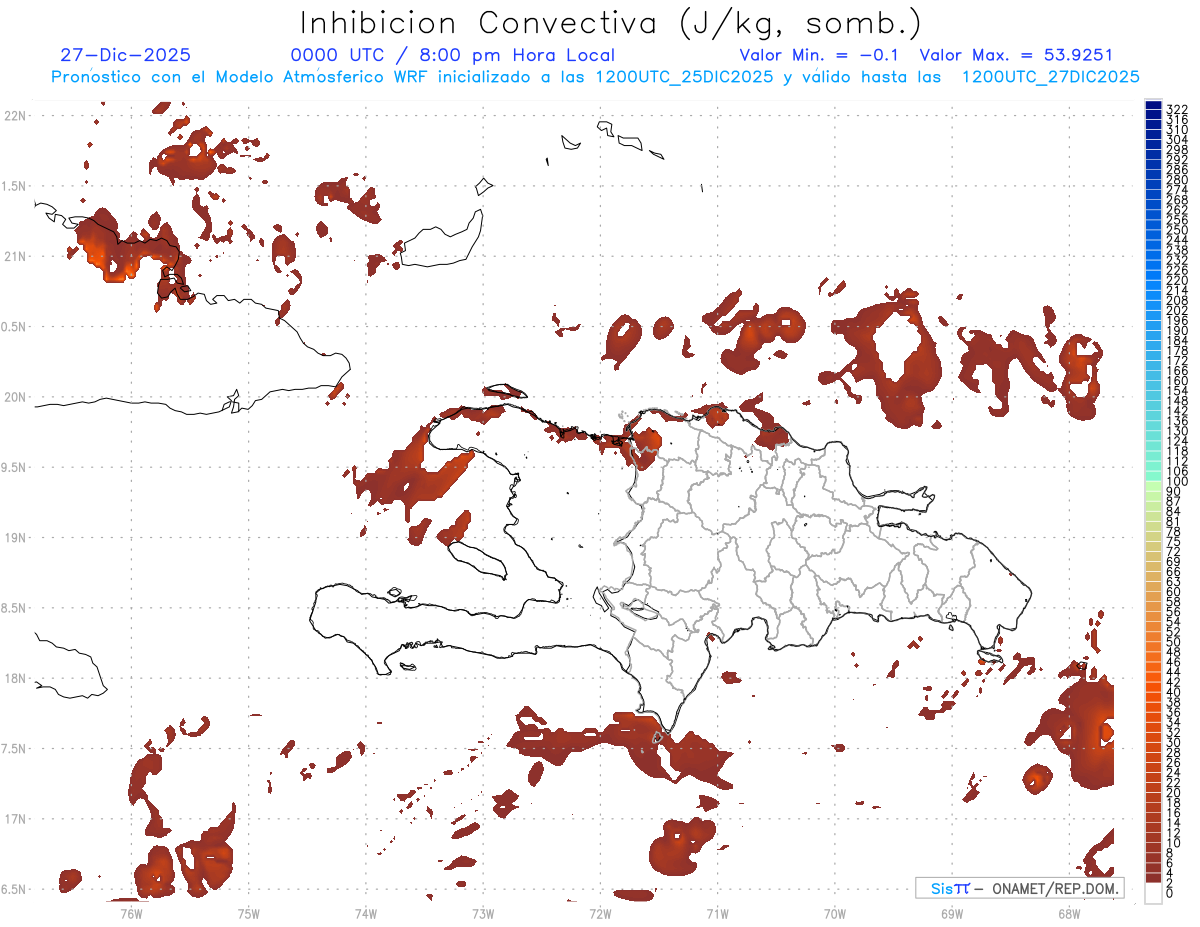Pick the dark maroon swatch beside value 2

[1153, 877]
